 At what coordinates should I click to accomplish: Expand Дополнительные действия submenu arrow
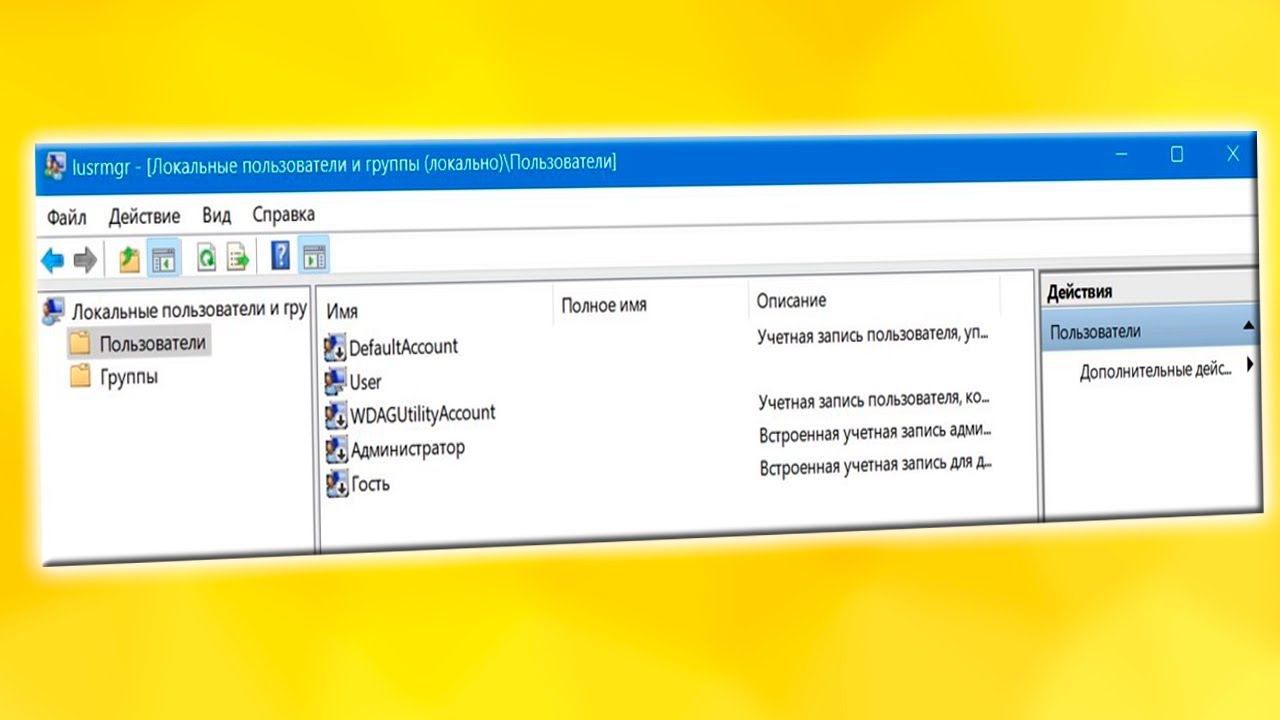pyautogui.click(x=1250, y=367)
